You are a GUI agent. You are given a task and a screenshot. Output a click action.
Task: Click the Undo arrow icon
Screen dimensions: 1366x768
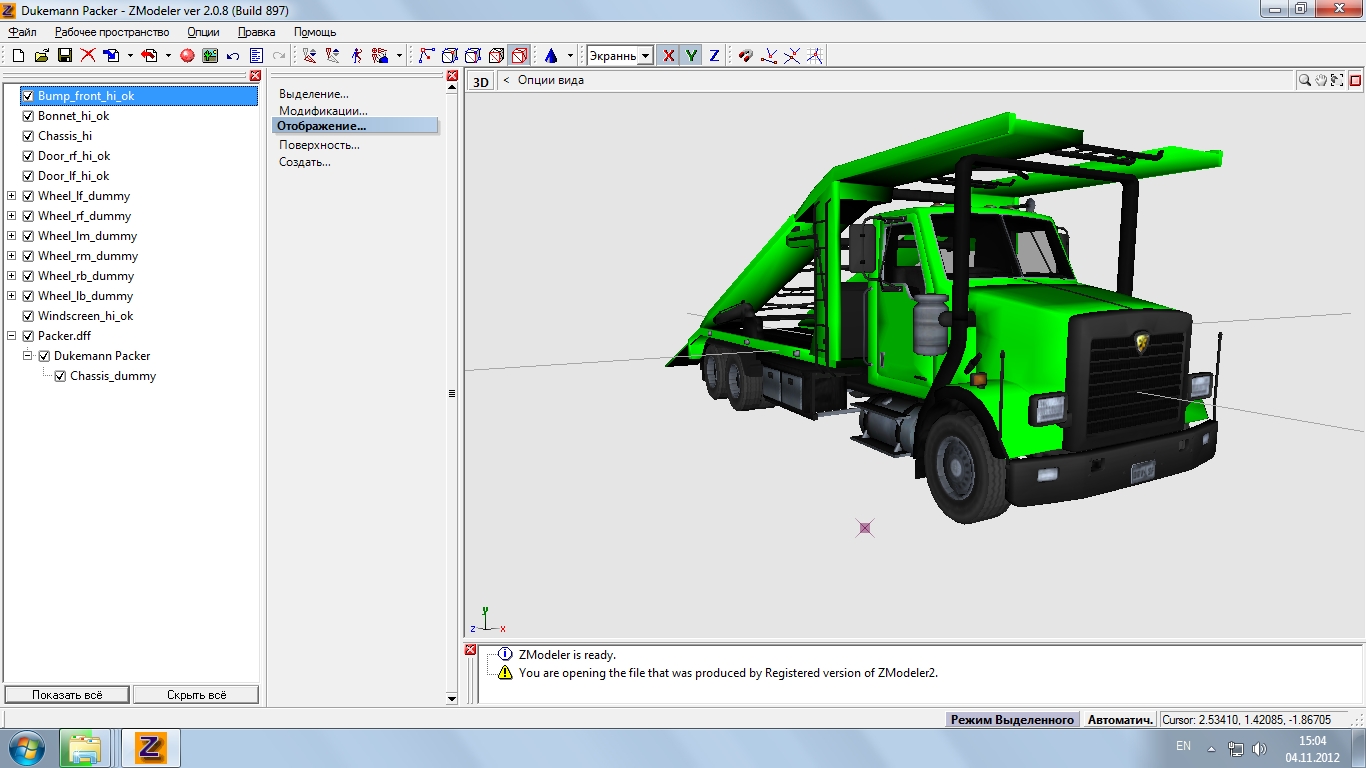[233, 56]
